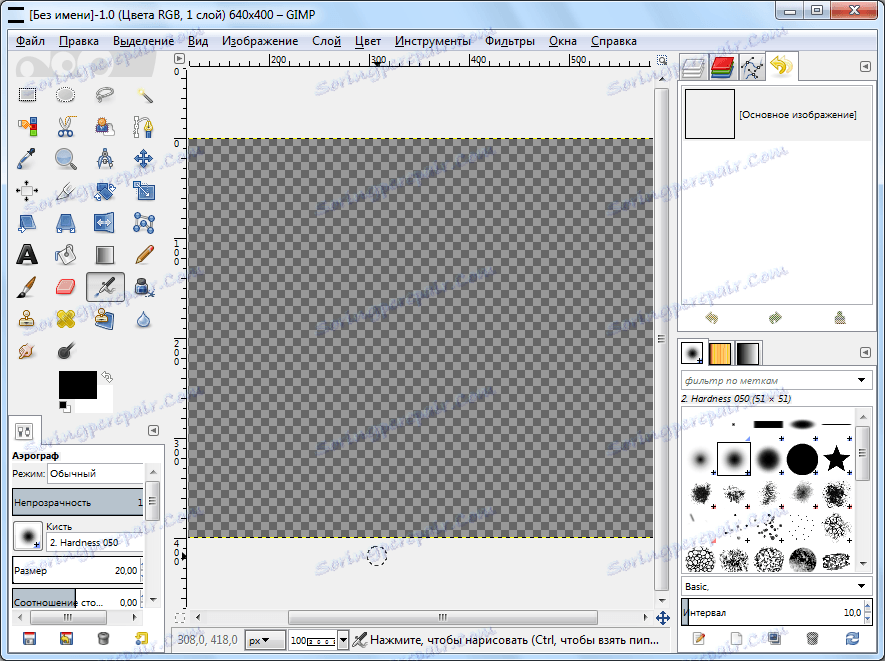
Task: Select the Blur/Sharpen droplet tool
Action: coord(144,319)
